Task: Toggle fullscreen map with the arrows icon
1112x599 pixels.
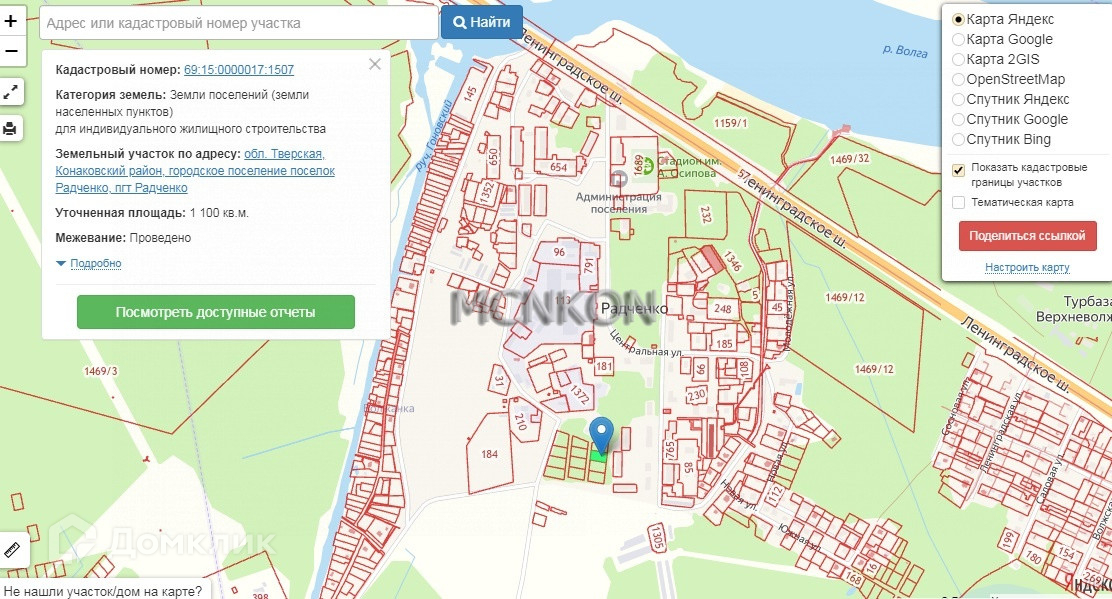Action: tap(11, 92)
